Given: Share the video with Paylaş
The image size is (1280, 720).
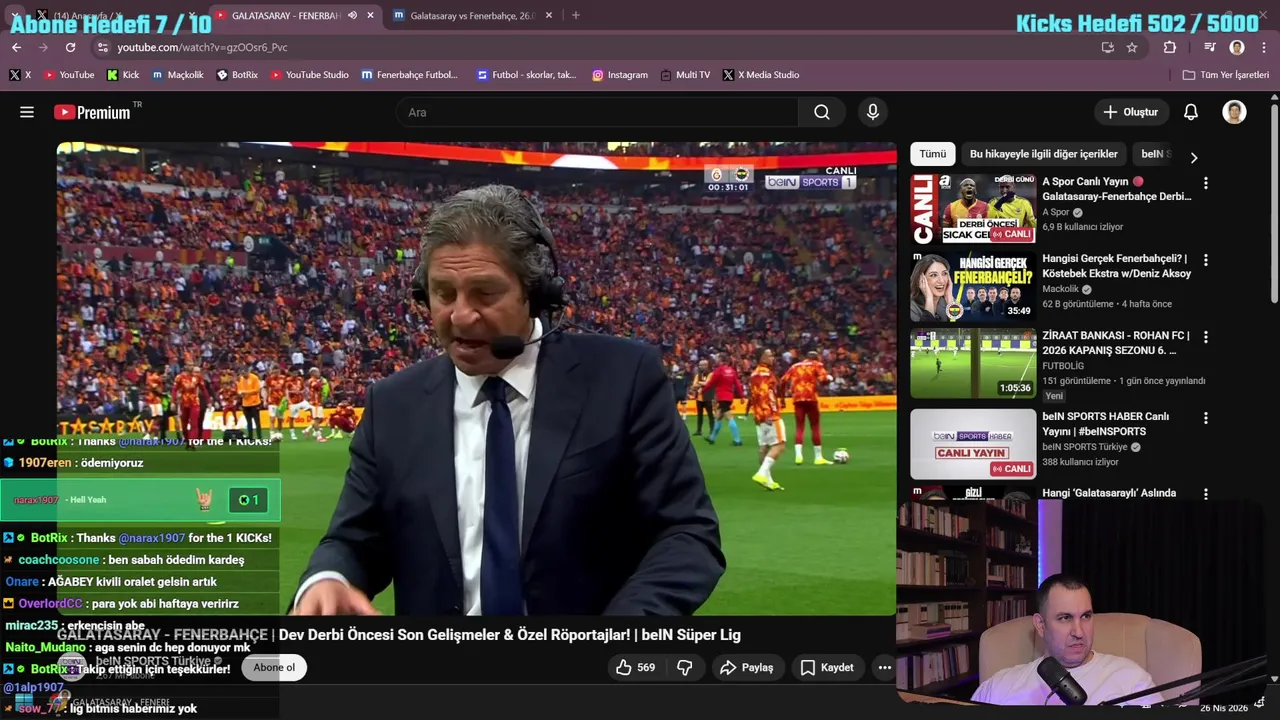Looking at the screenshot, I should [747, 667].
